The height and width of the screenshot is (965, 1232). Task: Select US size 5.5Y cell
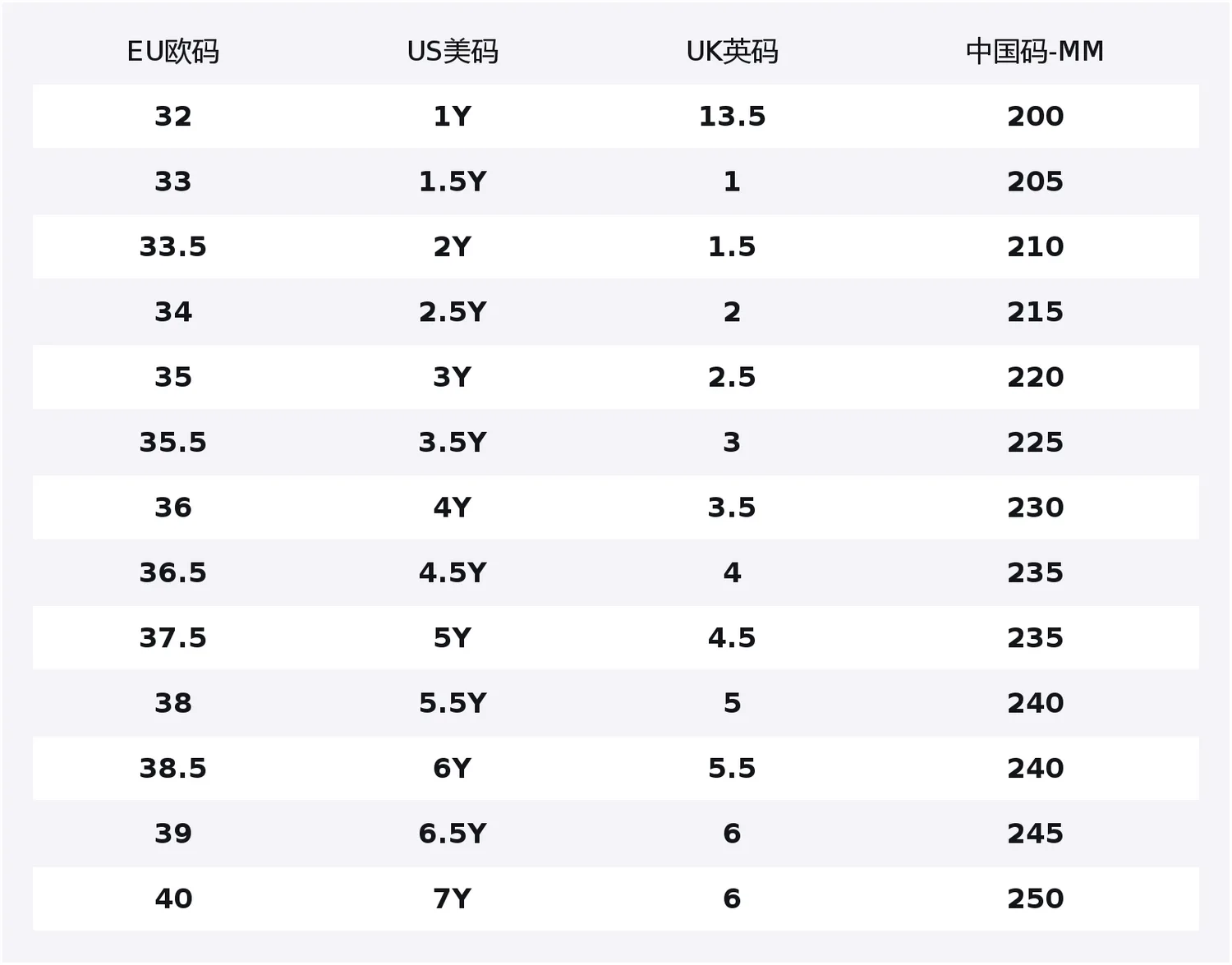453,703
